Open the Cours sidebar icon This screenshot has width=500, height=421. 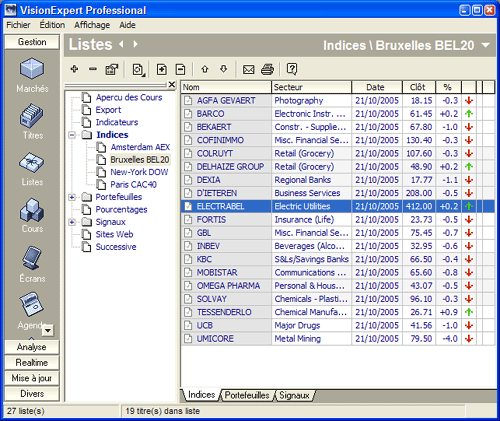coord(32,210)
